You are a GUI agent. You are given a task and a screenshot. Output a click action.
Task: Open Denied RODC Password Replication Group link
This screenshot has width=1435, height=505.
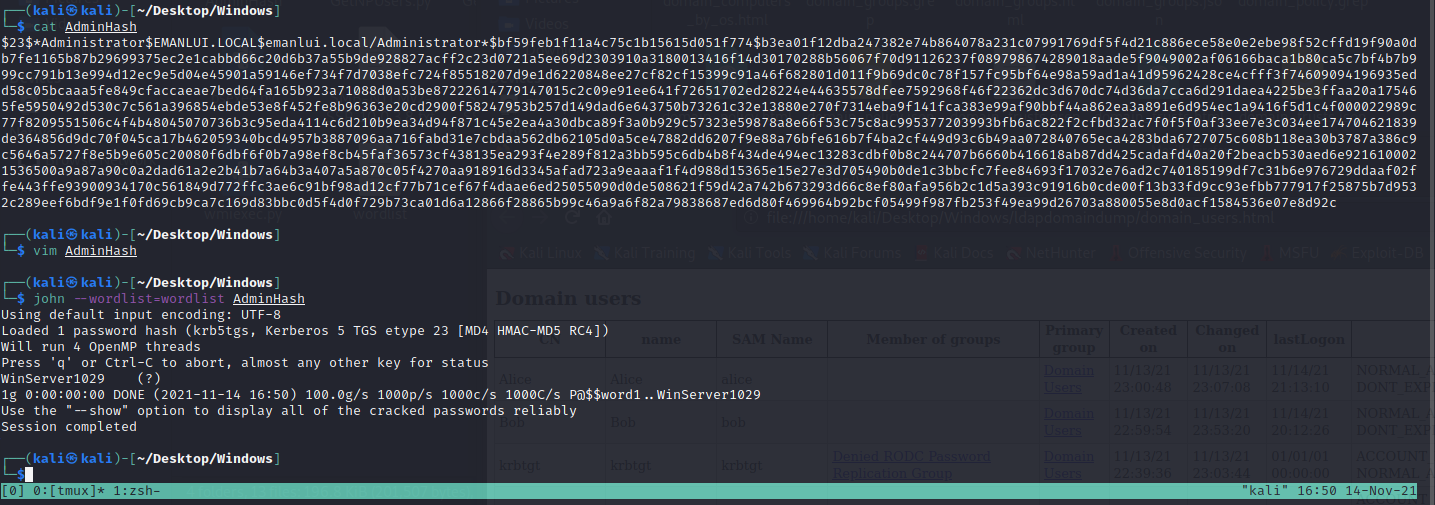[910, 463]
